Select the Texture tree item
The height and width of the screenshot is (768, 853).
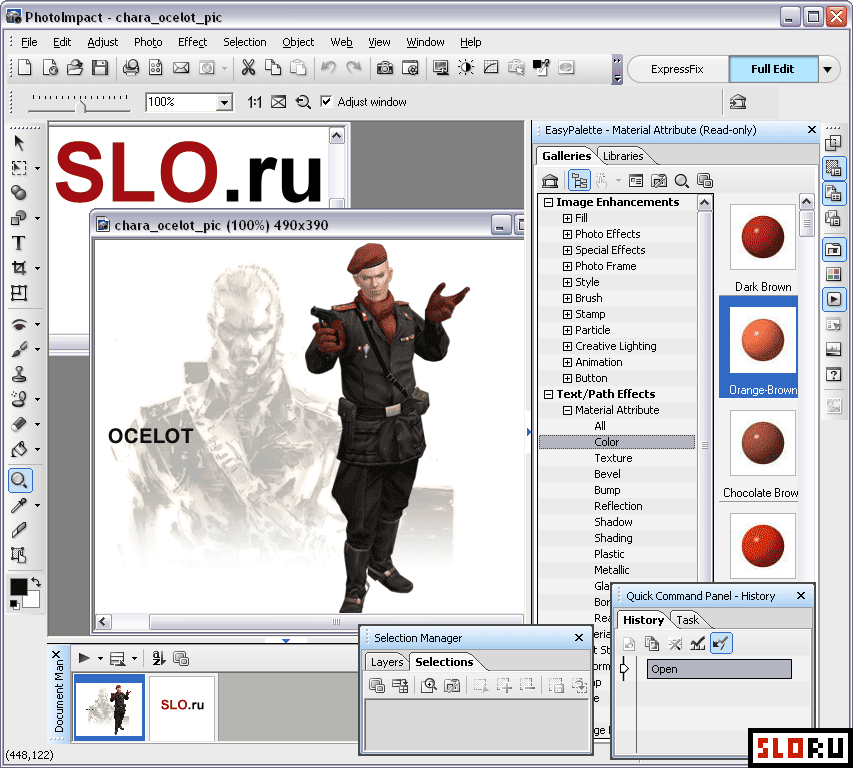point(613,458)
